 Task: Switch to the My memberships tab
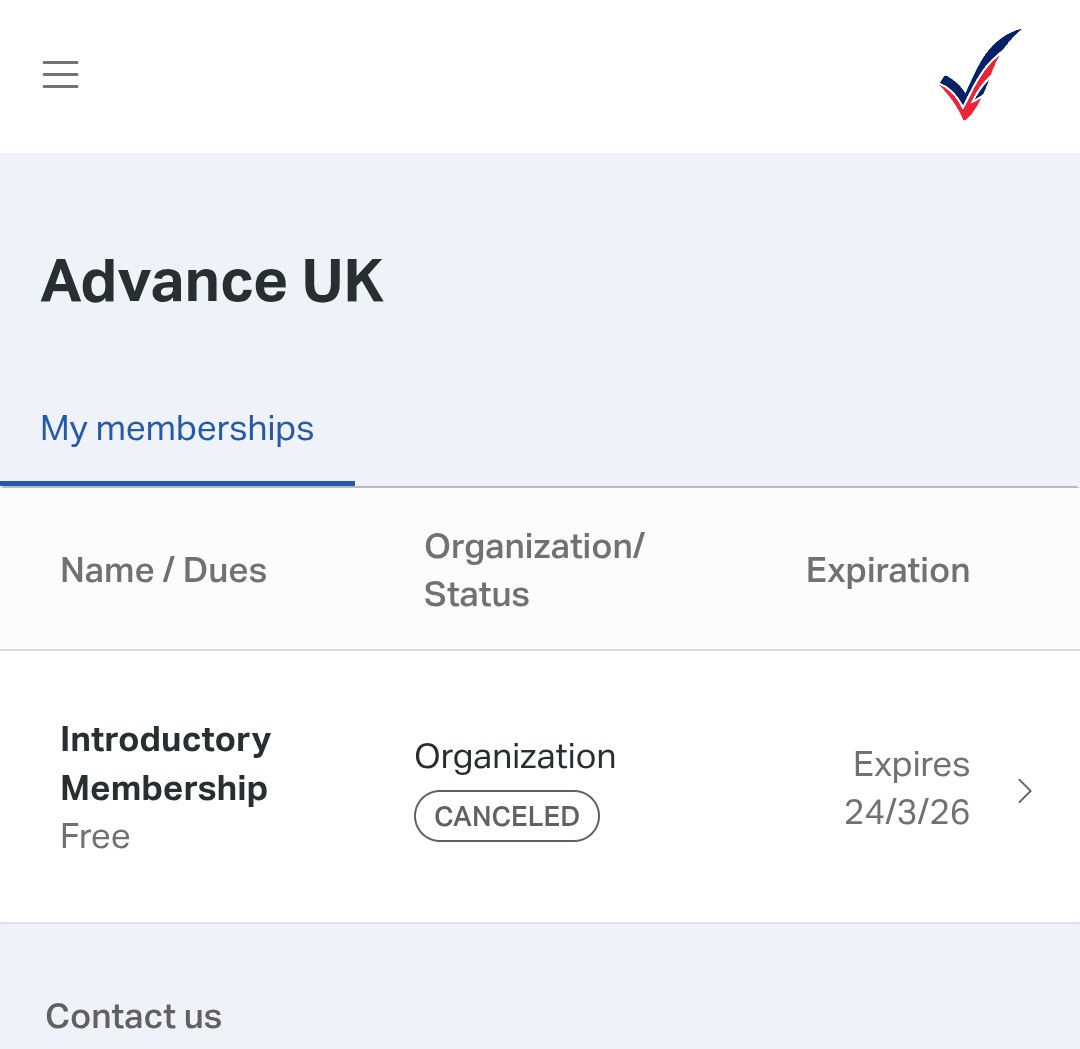[177, 429]
